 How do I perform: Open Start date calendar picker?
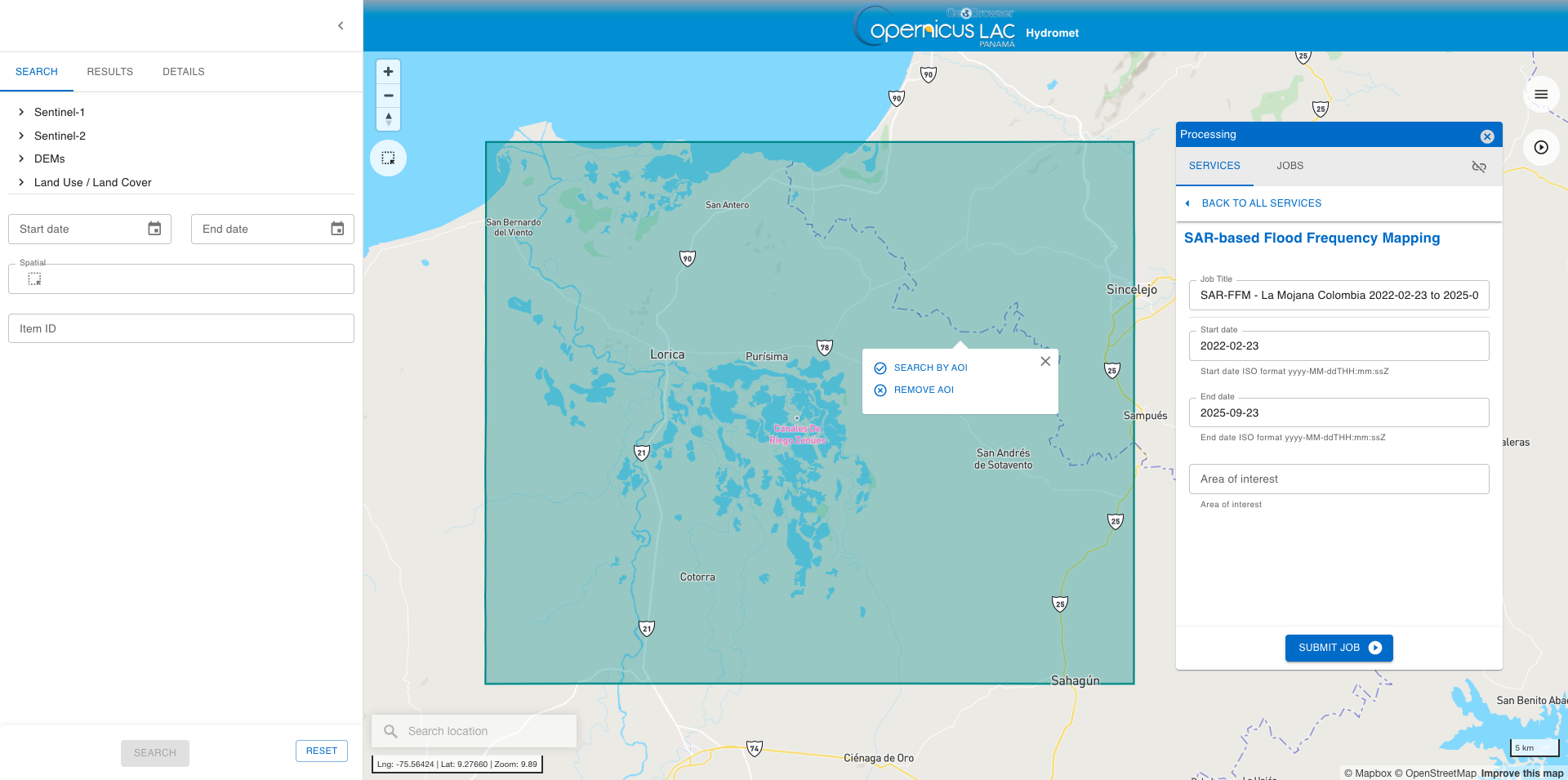pos(154,229)
